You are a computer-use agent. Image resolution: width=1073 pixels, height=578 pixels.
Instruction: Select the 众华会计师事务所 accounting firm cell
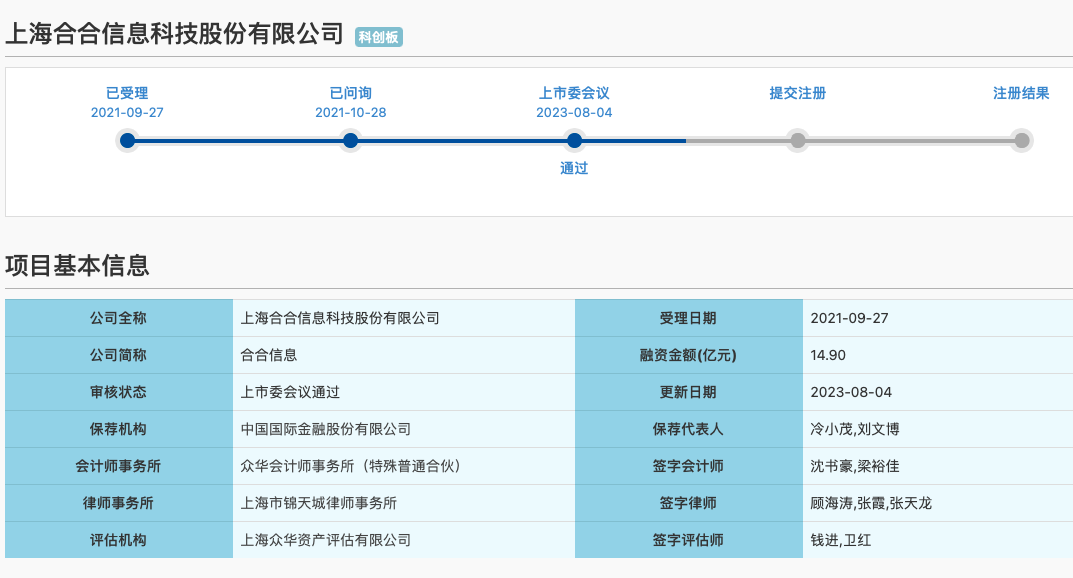pos(350,466)
